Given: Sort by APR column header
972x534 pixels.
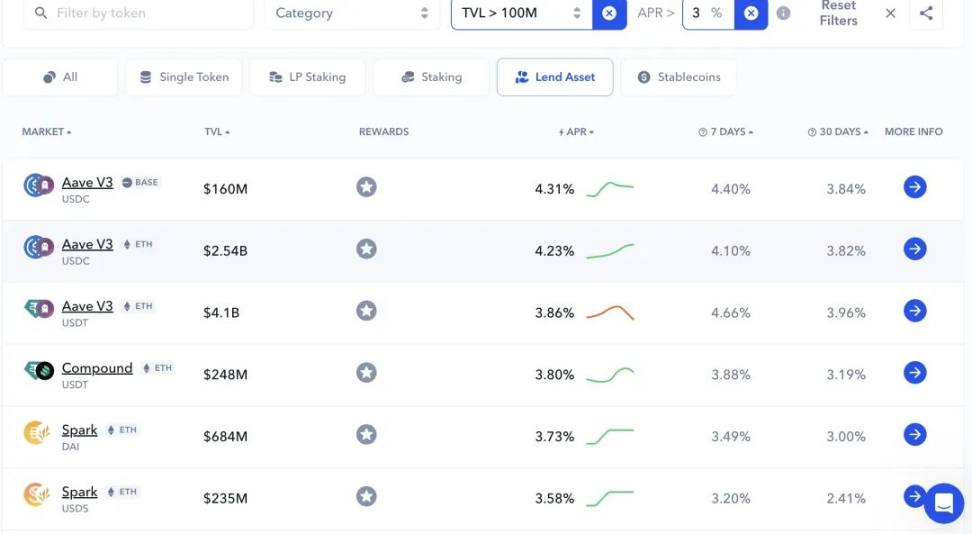Looking at the screenshot, I should pyautogui.click(x=576, y=131).
